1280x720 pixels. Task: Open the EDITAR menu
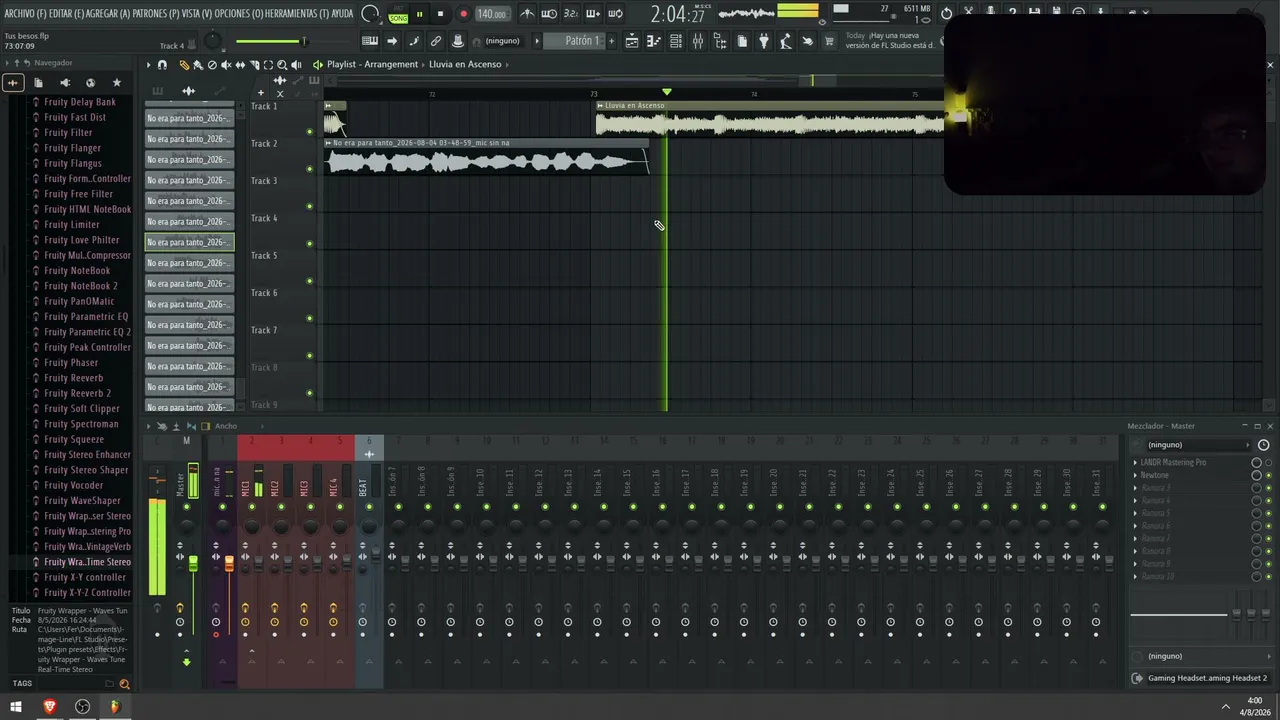pos(68,14)
